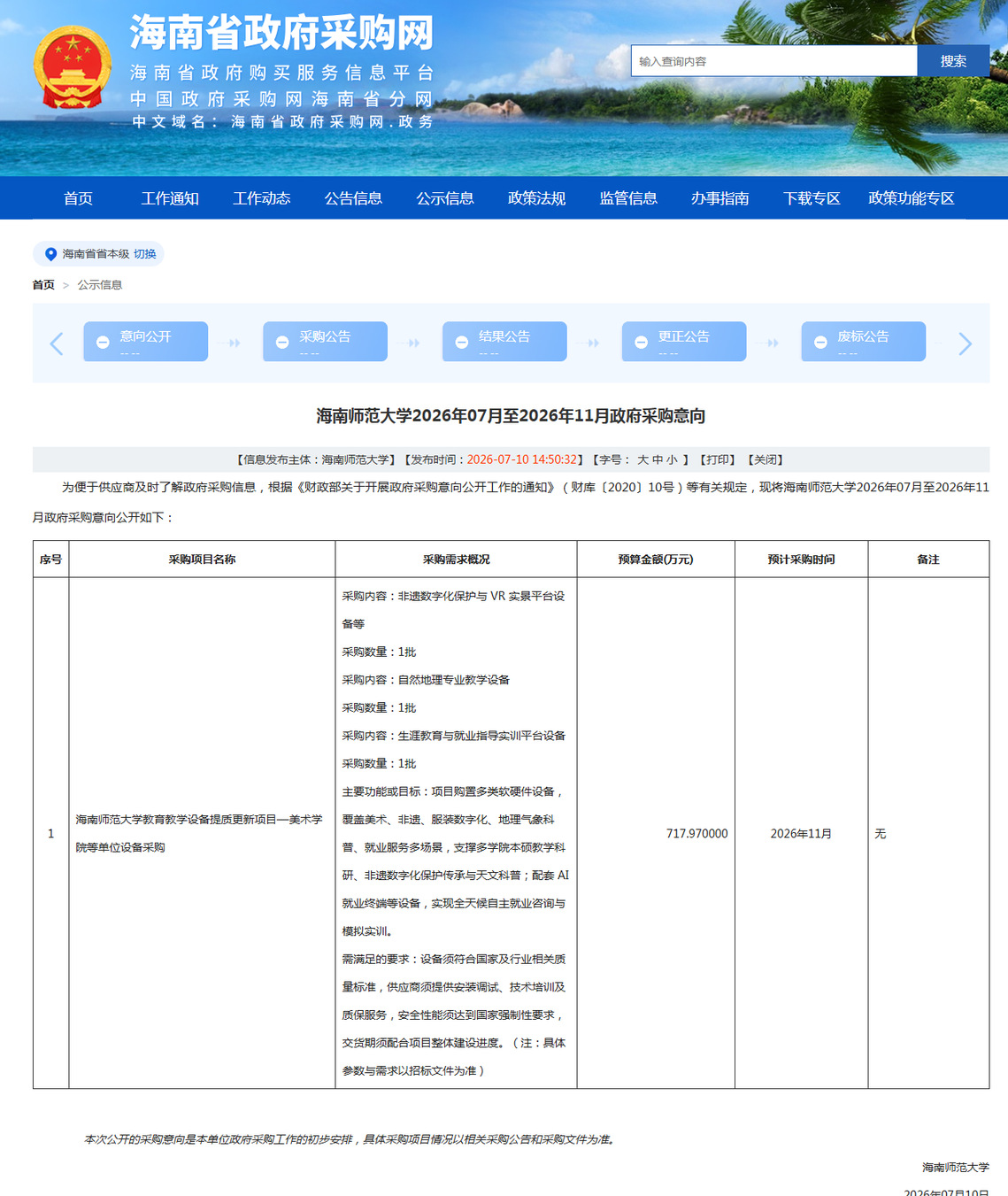Click the location pin icon
Image resolution: width=1008 pixels, height=1196 pixels.
(50, 254)
